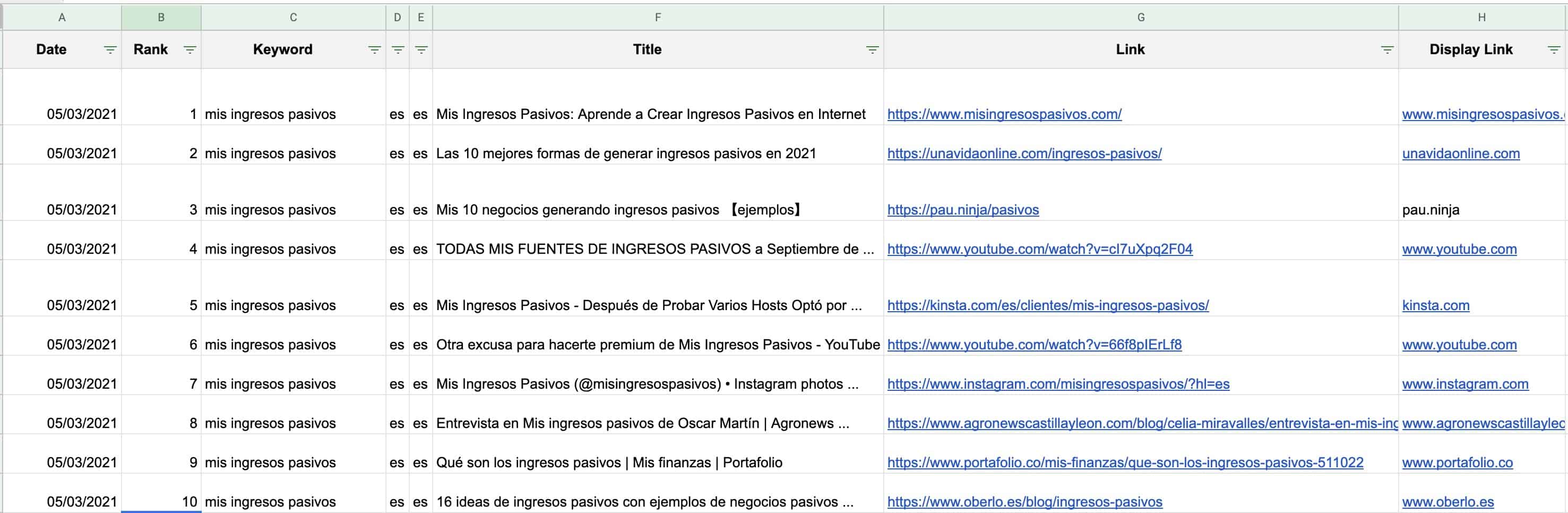Click the unavidaonline.com display link
The height and width of the screenshot is (513, 1568).
pyautogui.click(x=1461, y=153)
